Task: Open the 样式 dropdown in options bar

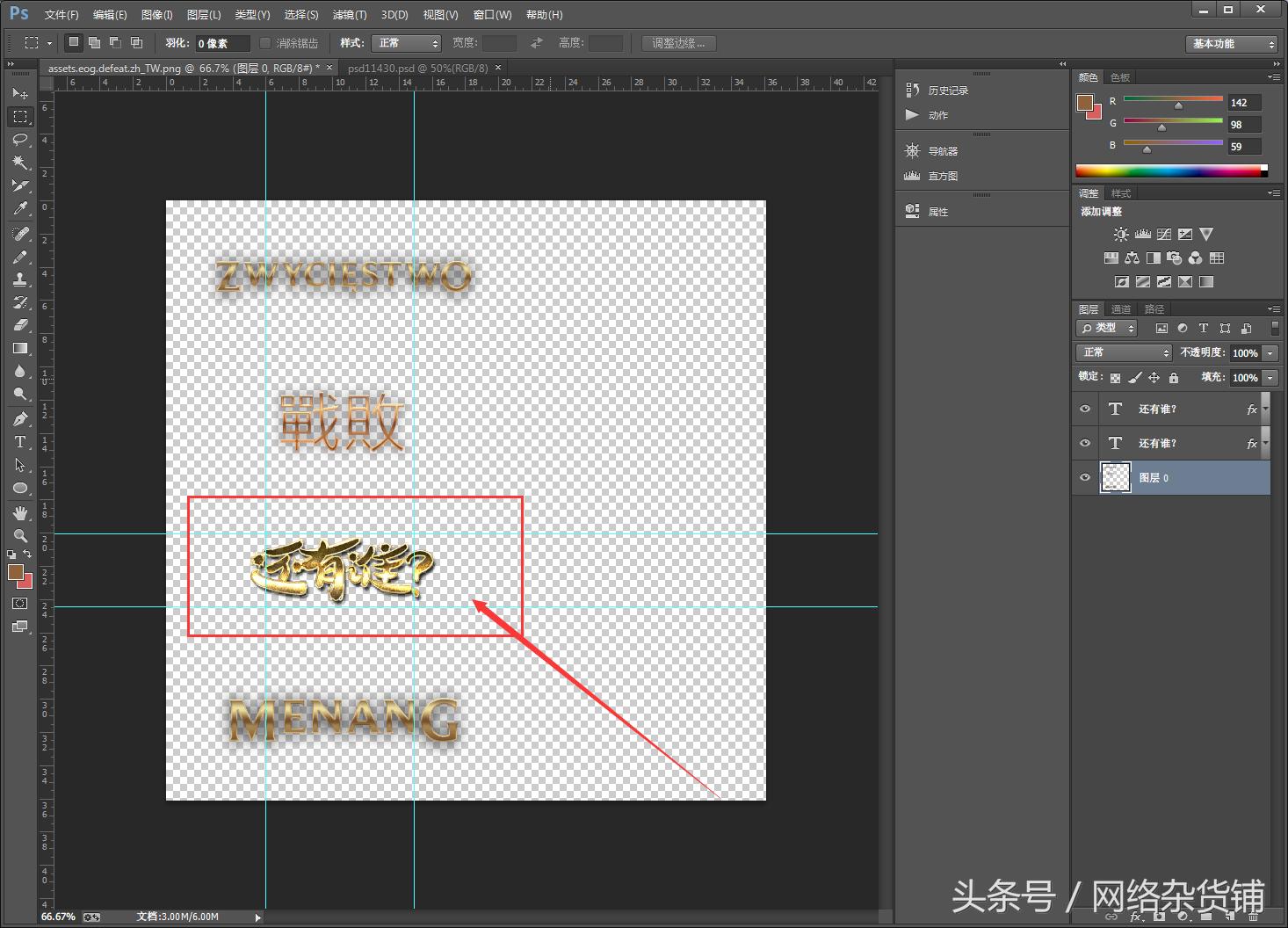Action: 405,43
